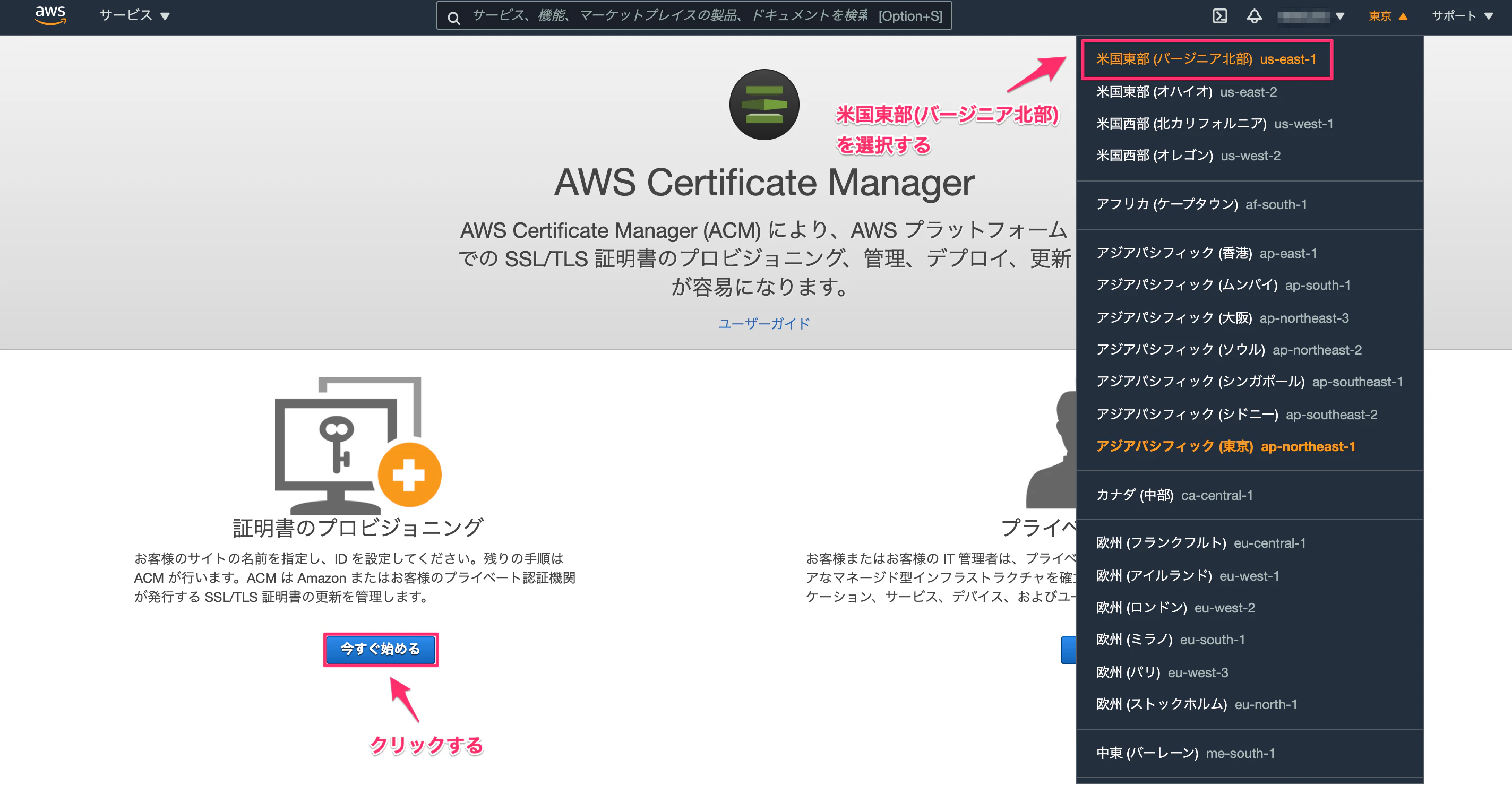Image resolution: width=1512 pixels, height=794 pixels.
Task: Select region 米国東部 (バージニア北部) us-east-1
Action: point(1206,59)
